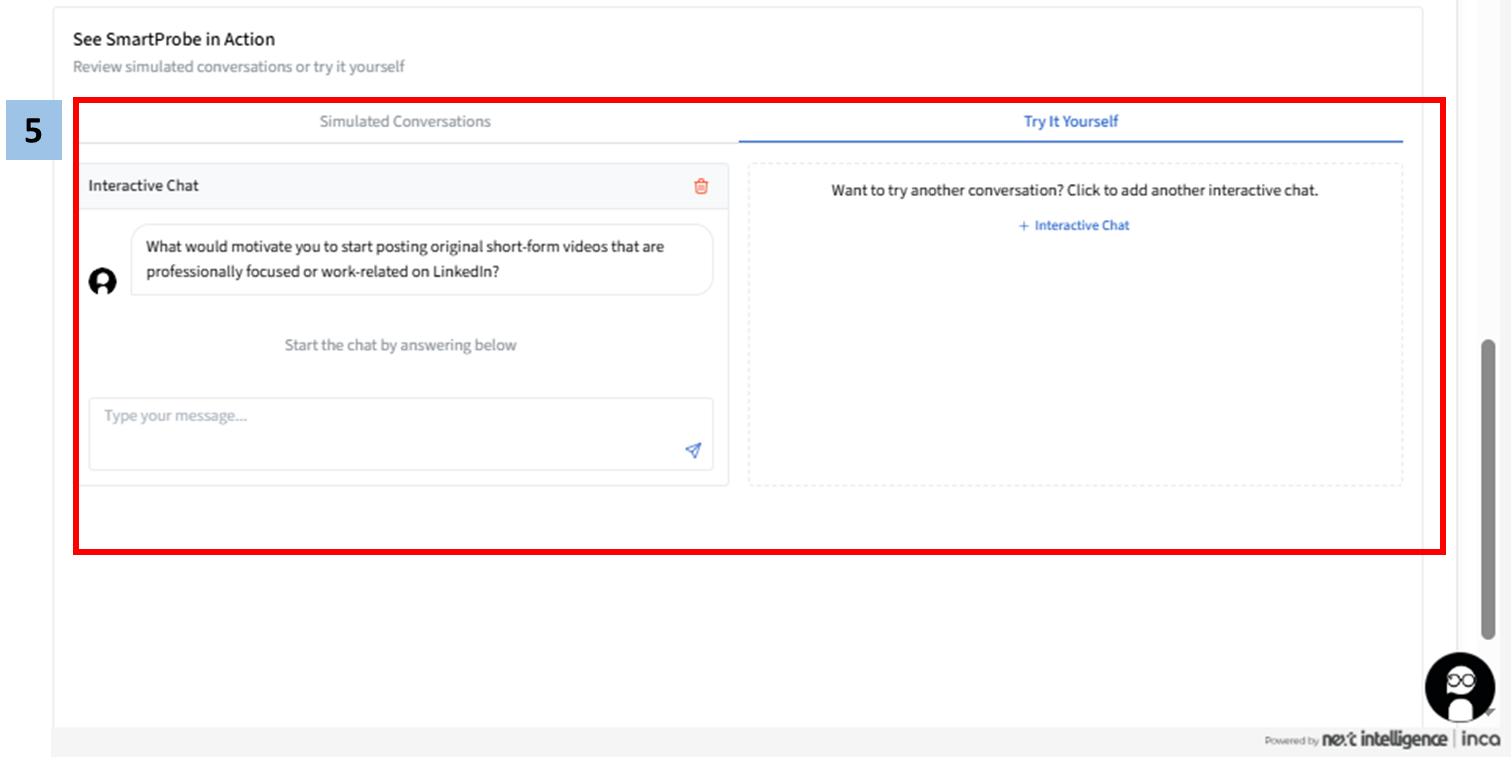The width and height of the screenshot is (1511, 757).
Task: Switch to the Simulated Conversations tab
Action: (405, 121)
